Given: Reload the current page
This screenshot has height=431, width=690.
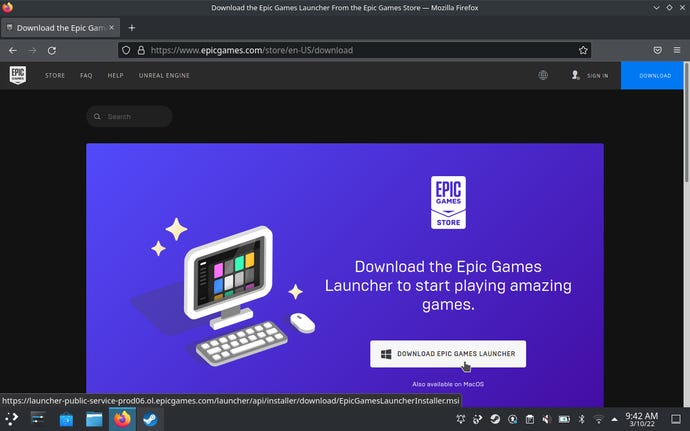Looking at the screenshot, I should (x=51, y=50).
